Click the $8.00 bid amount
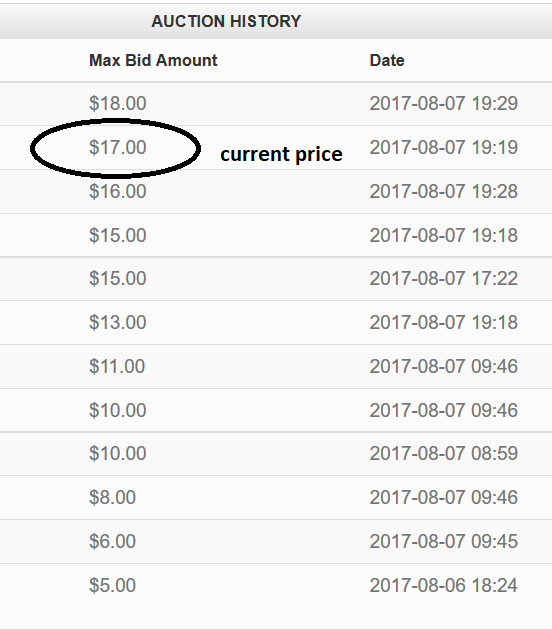The height and width of the screenshot is (630, 552). tap(112, 497)
